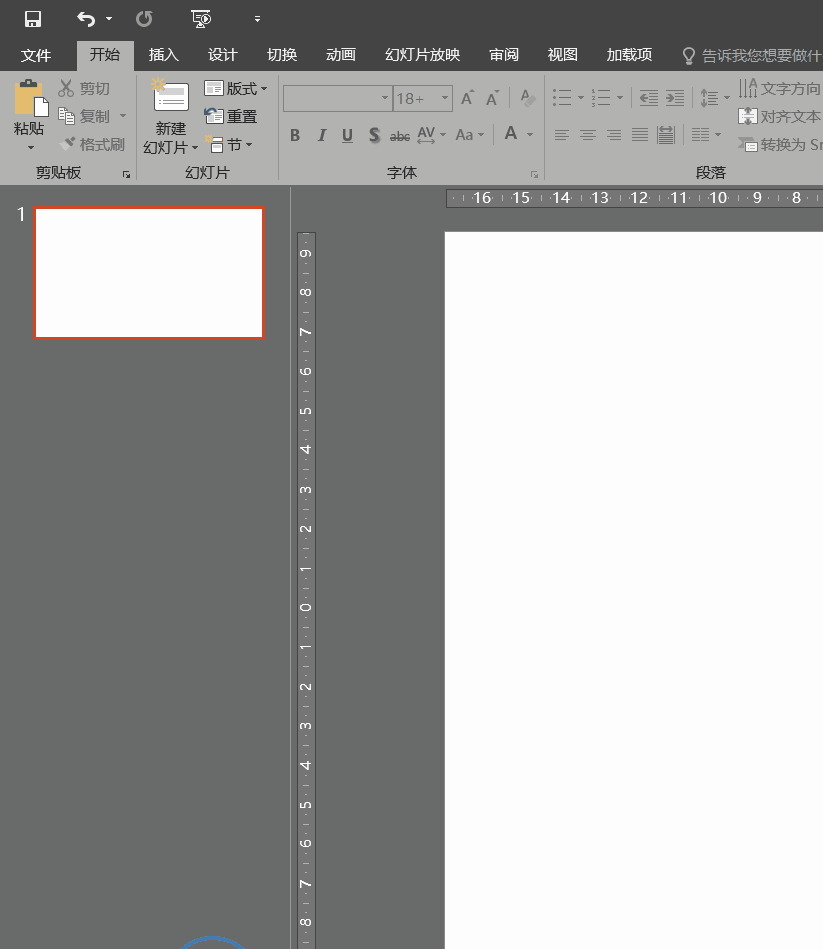Open Customize Quick Access Toolbar dropdown

coord(257,19)
